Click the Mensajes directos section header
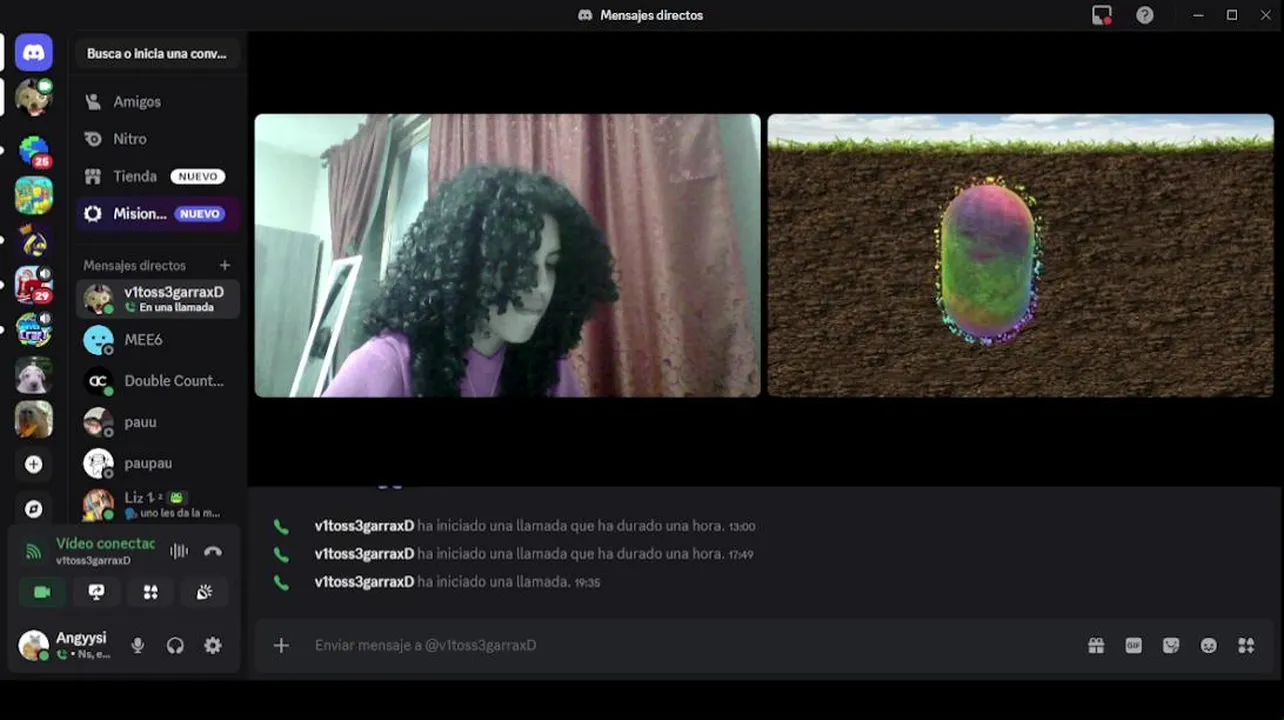Screen dimensions: 1284x720 point(134,266)
